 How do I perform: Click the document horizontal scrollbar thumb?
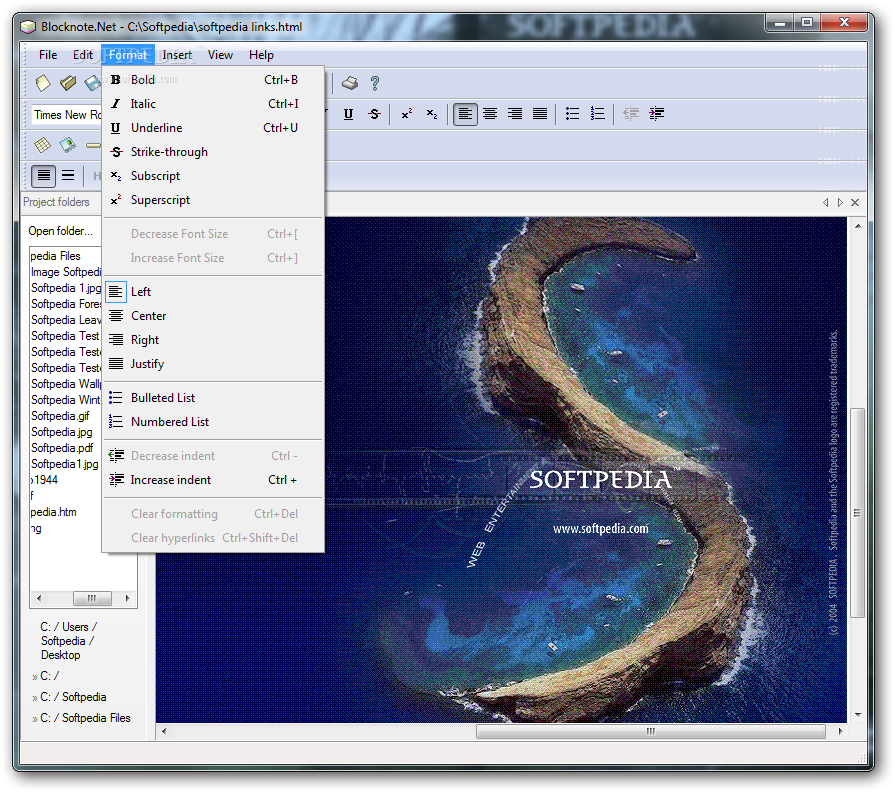(651, 731)
